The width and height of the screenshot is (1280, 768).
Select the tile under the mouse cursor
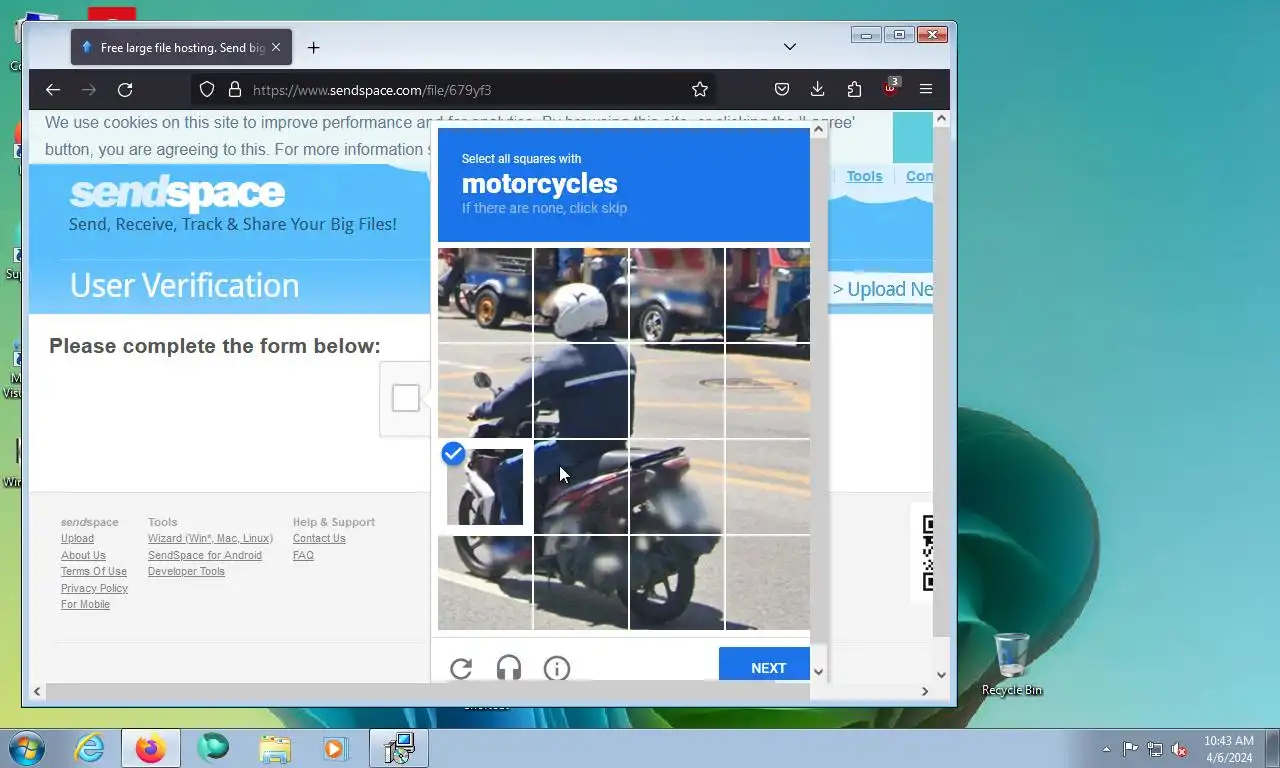581,487
